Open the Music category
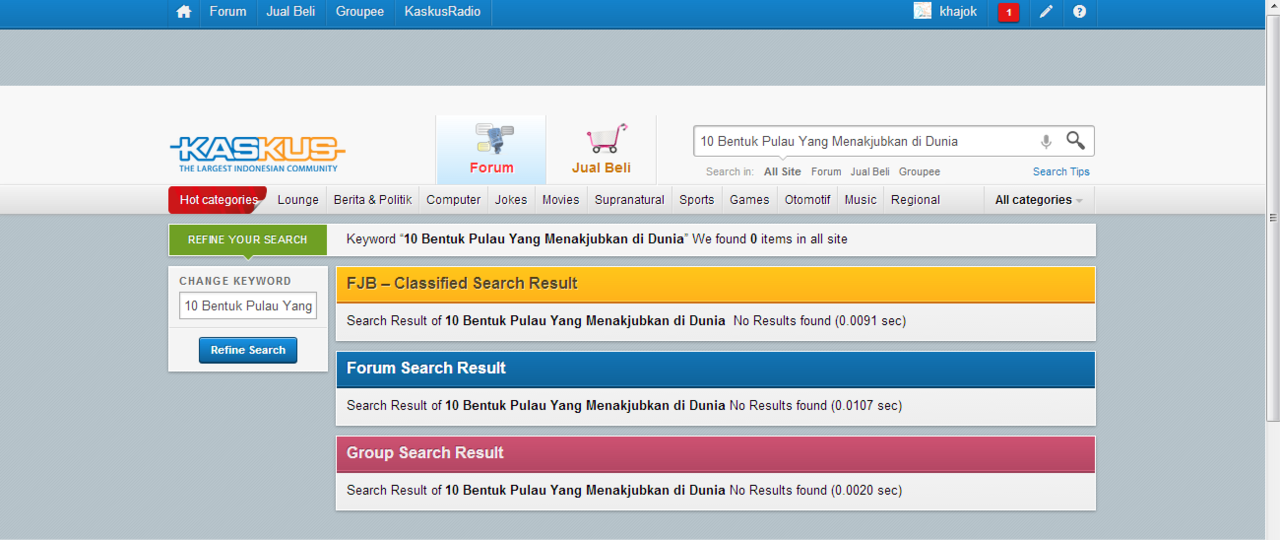This screenshot has height=540, width=1280. coord(860,200)
